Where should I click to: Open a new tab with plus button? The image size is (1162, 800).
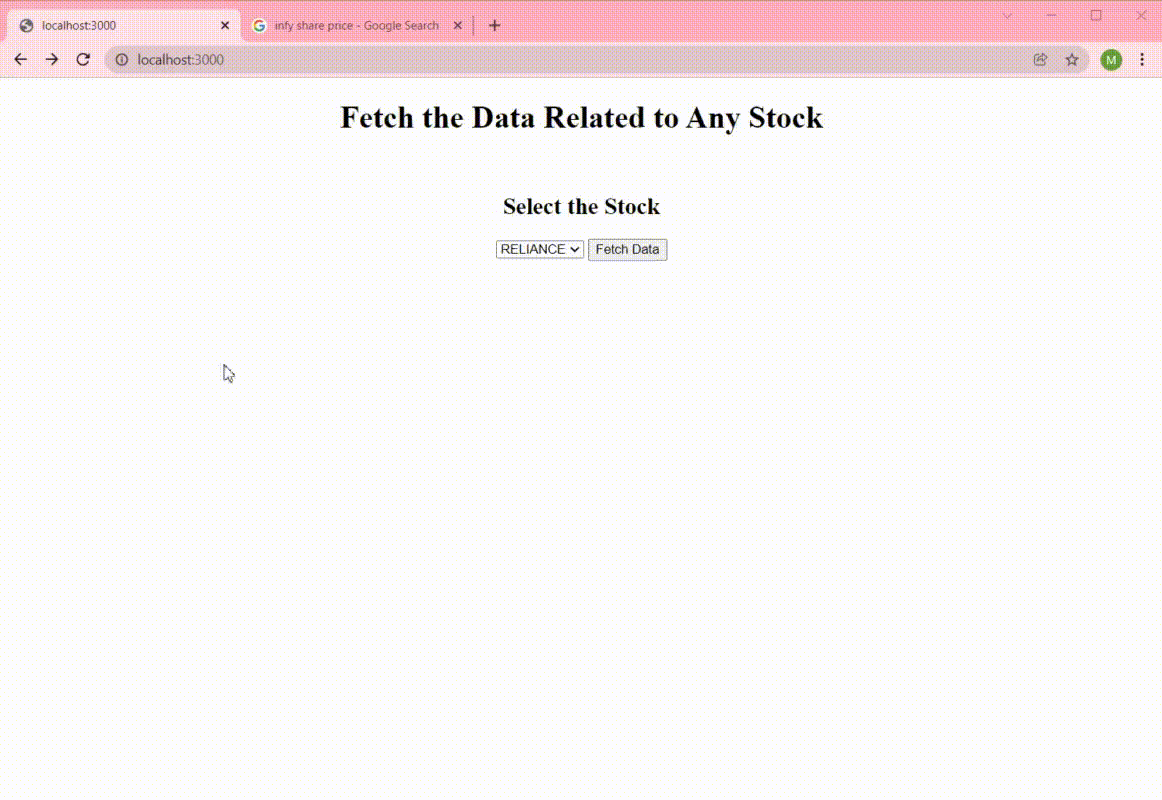(x=494, y=25)
